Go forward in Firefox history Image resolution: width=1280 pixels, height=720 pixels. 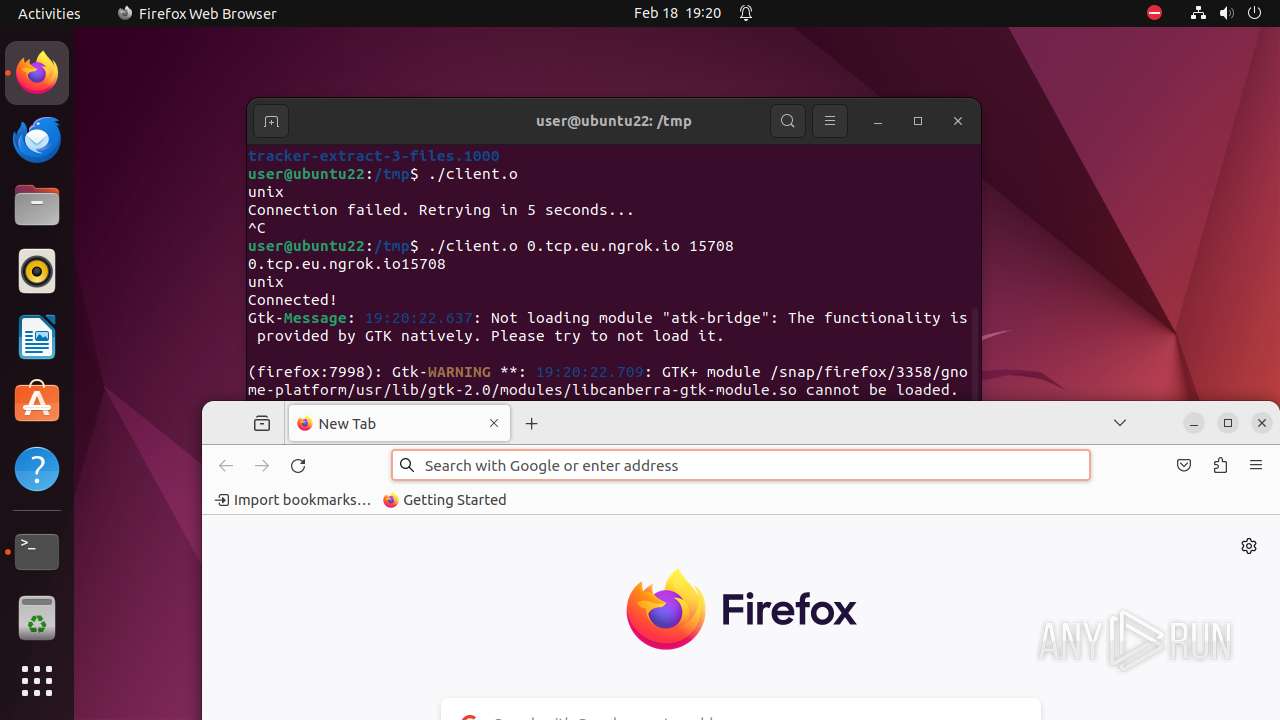tap(262, 465)
